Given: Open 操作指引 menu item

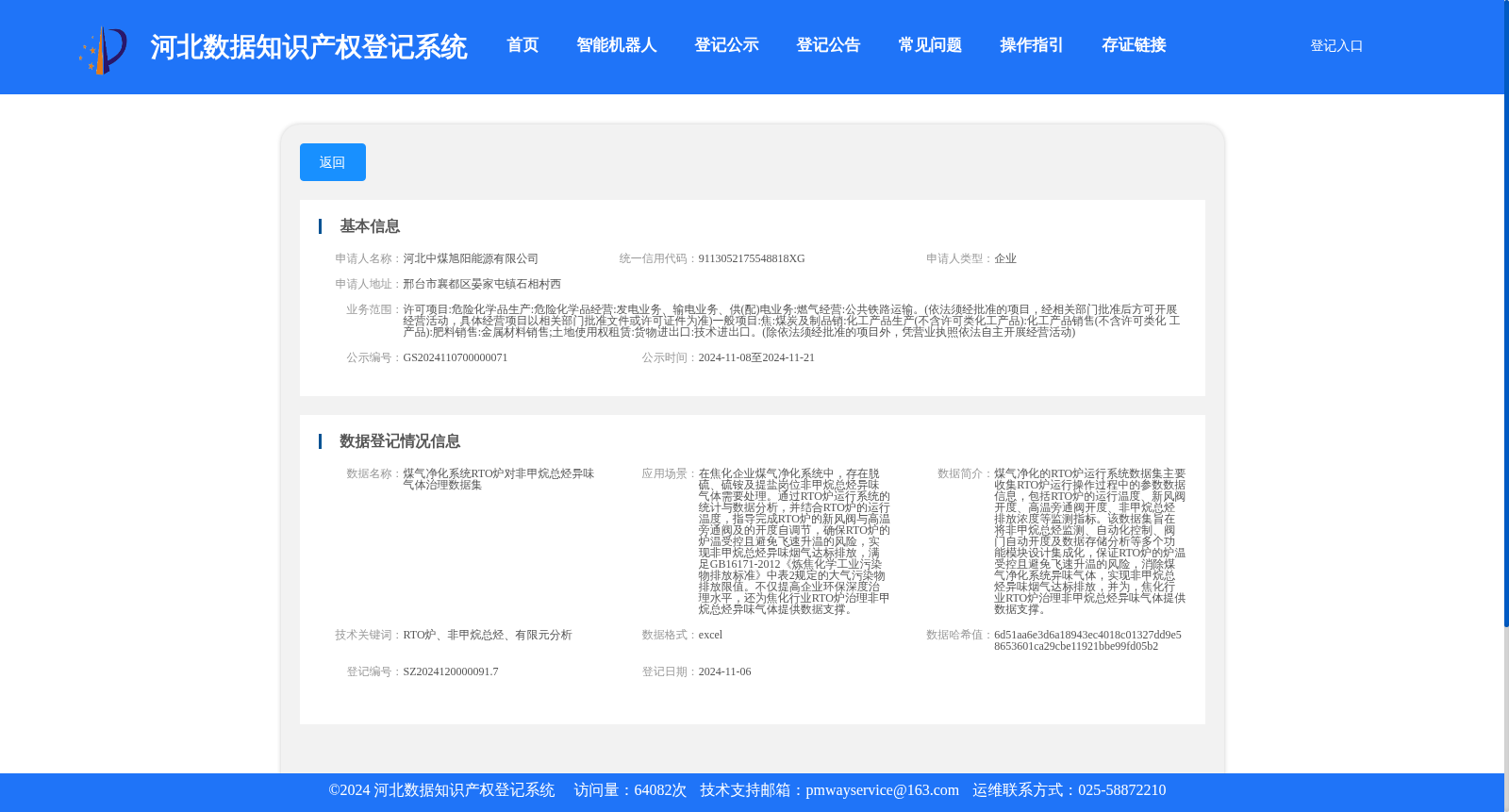Looking at the screenshot, I should click(x=1032, y=45).
